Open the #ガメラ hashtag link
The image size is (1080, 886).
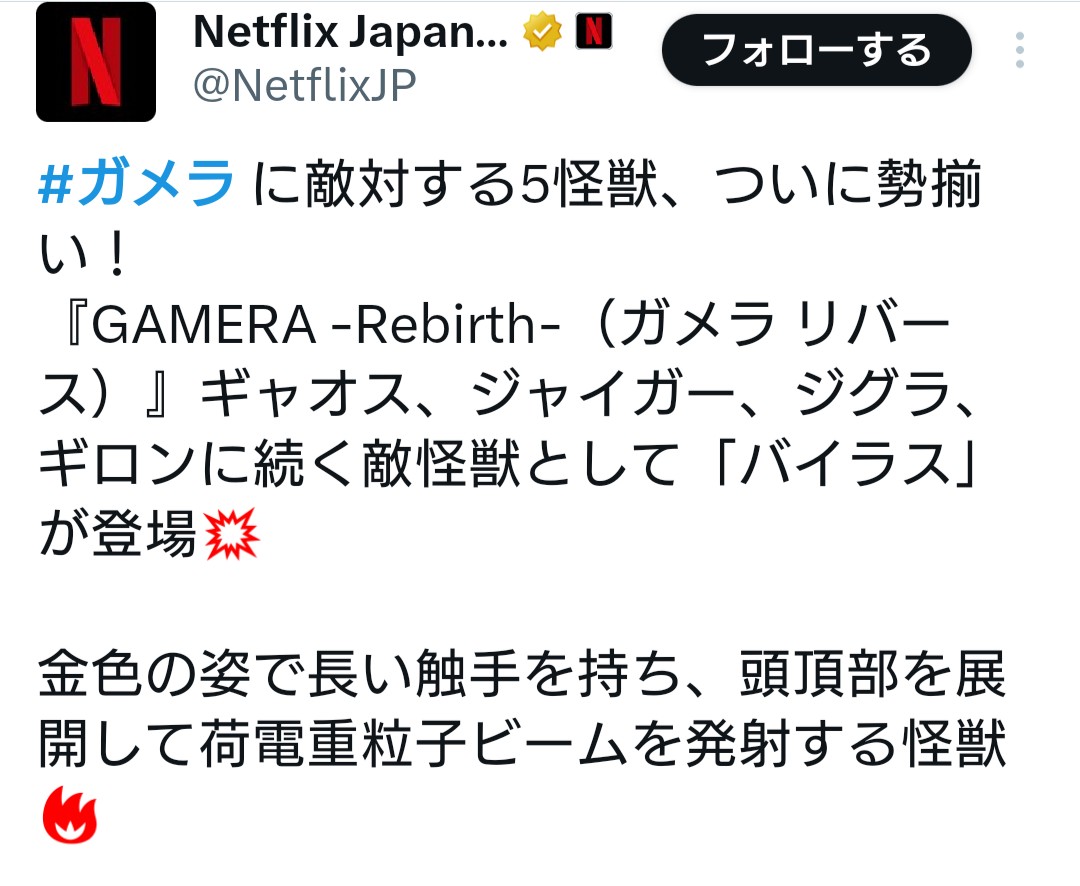coord(136,183)
